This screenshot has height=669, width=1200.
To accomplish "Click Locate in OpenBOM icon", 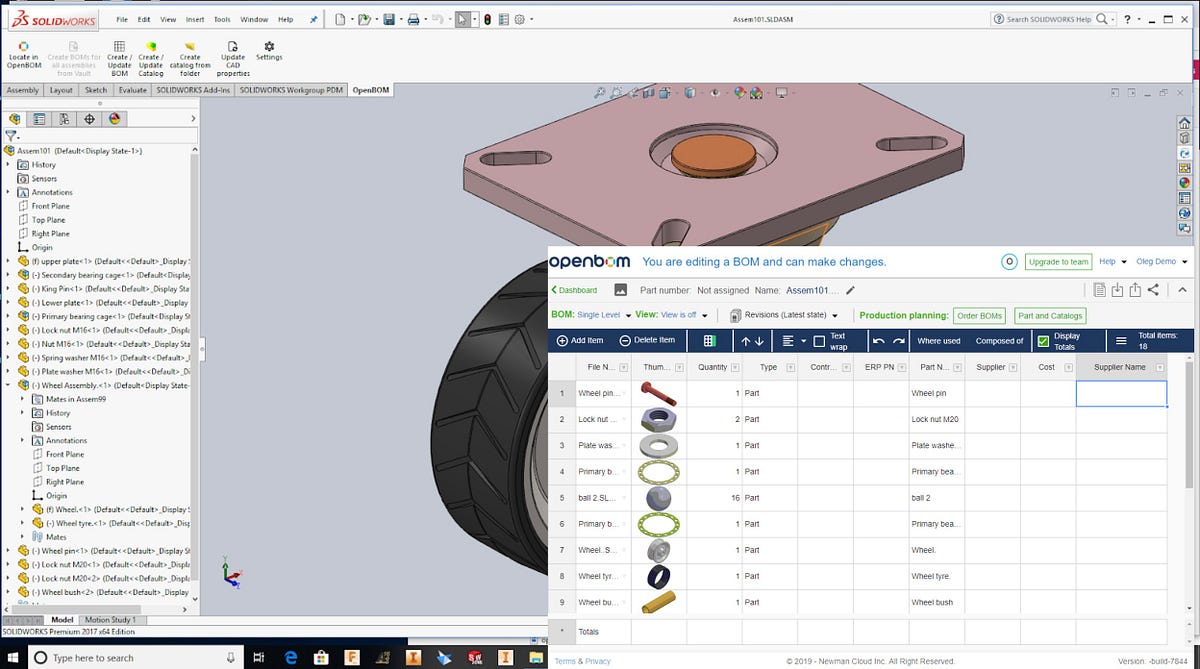I will pos(24,45).
